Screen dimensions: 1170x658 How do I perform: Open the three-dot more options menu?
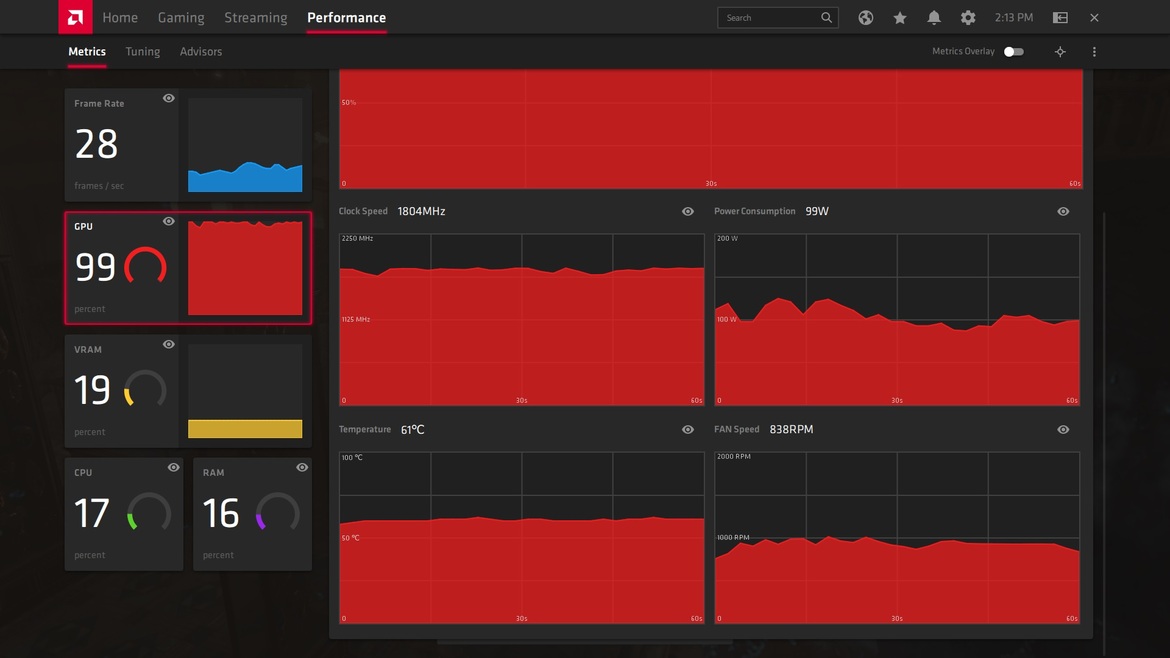coord(1095,51)
